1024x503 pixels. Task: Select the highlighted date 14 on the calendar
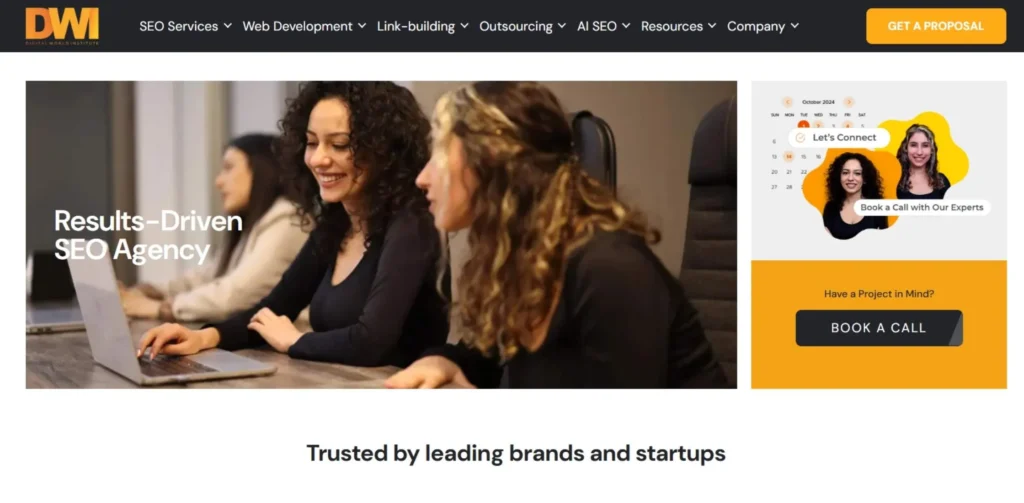coord(788,157)
